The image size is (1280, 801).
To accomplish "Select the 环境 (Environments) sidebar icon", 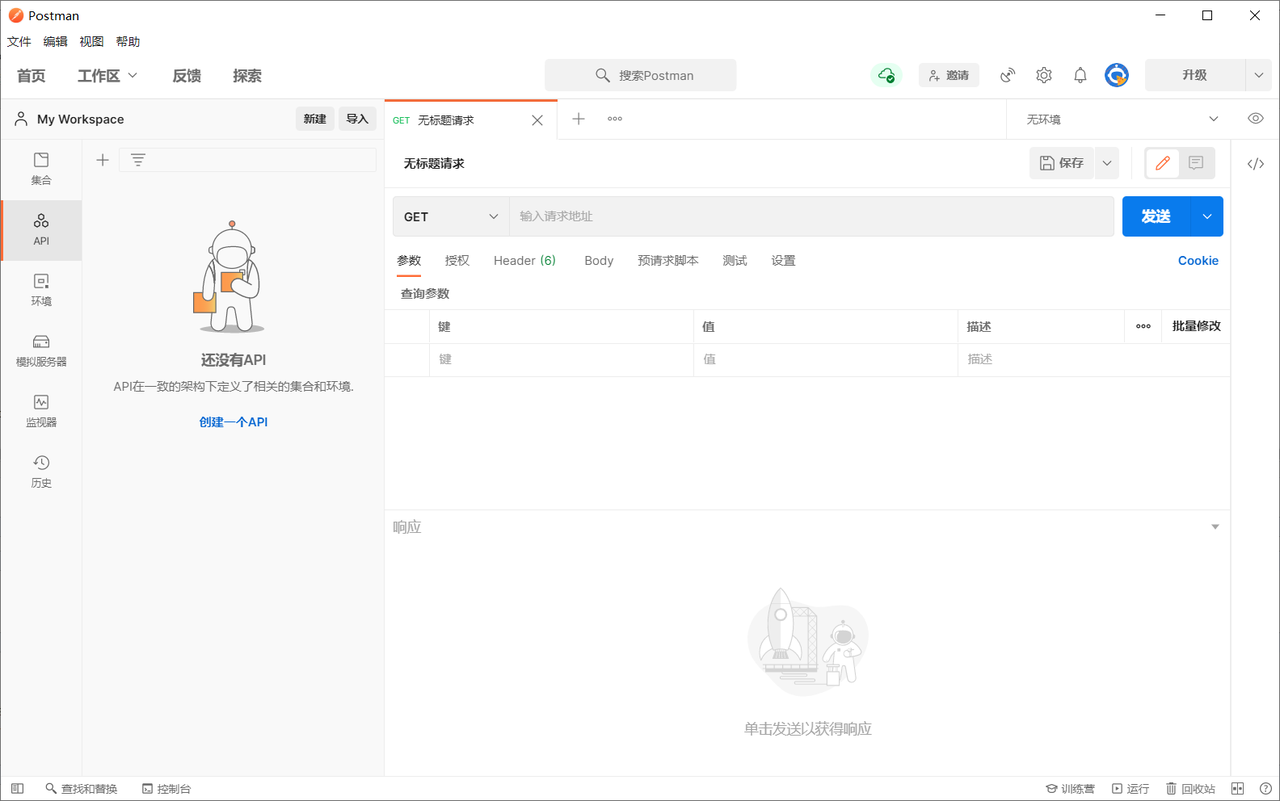I will (41, 290).
